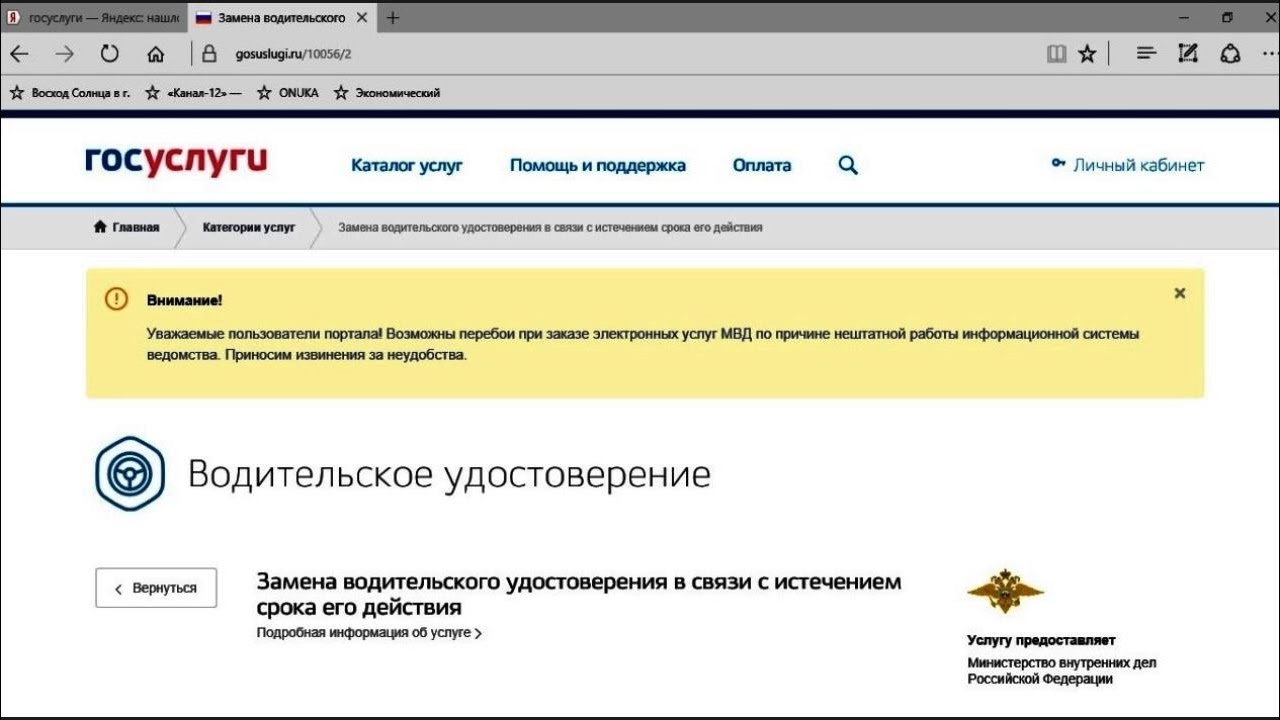Viewport: 1280px width, 720px height.
Task: Open Личный кабинет link
Action: point(1128,165)
